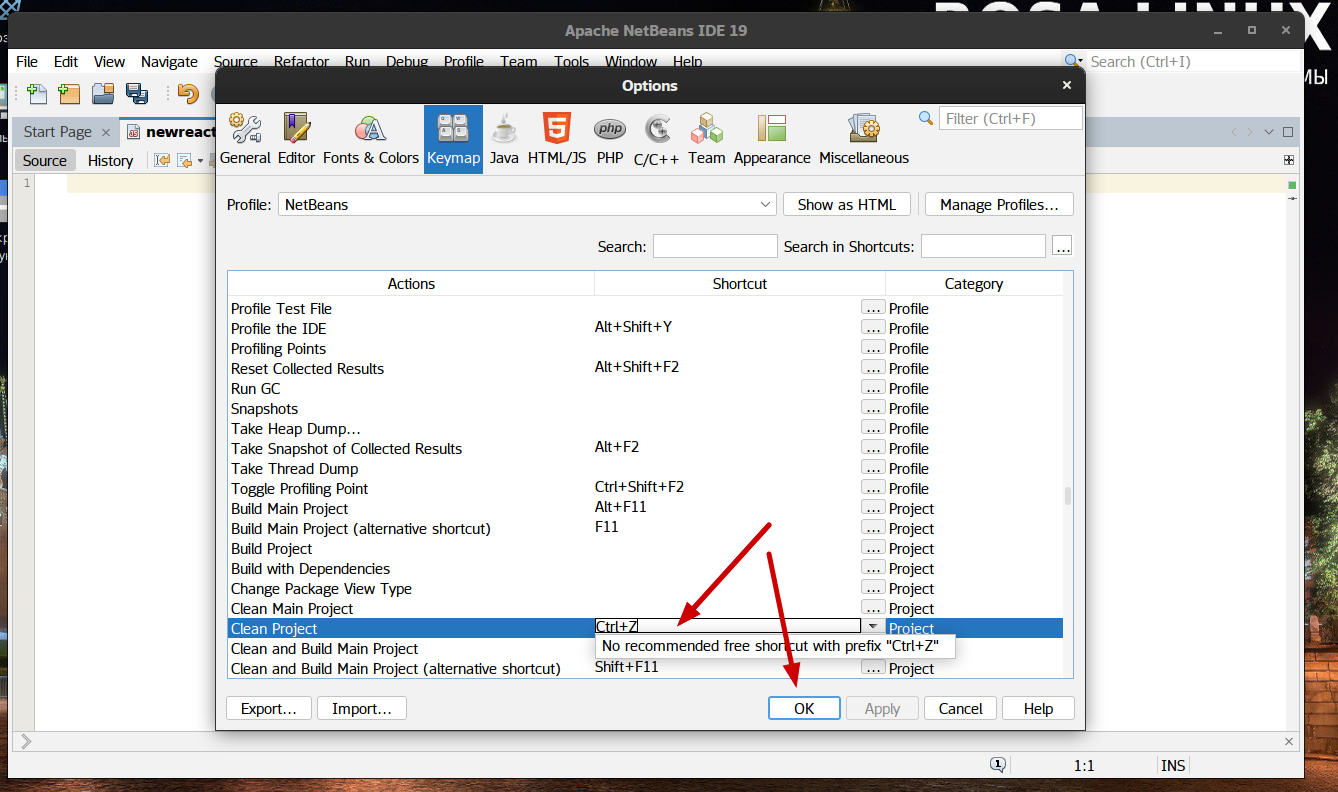Sort by the Actions column header
The height and width of the screenshot is (792, 1338).
click(x=411, y=284)
